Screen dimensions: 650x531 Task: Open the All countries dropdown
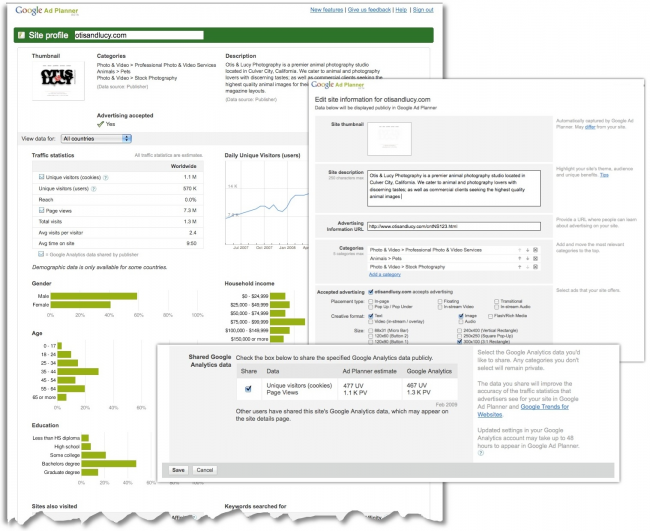pos(96,138)
